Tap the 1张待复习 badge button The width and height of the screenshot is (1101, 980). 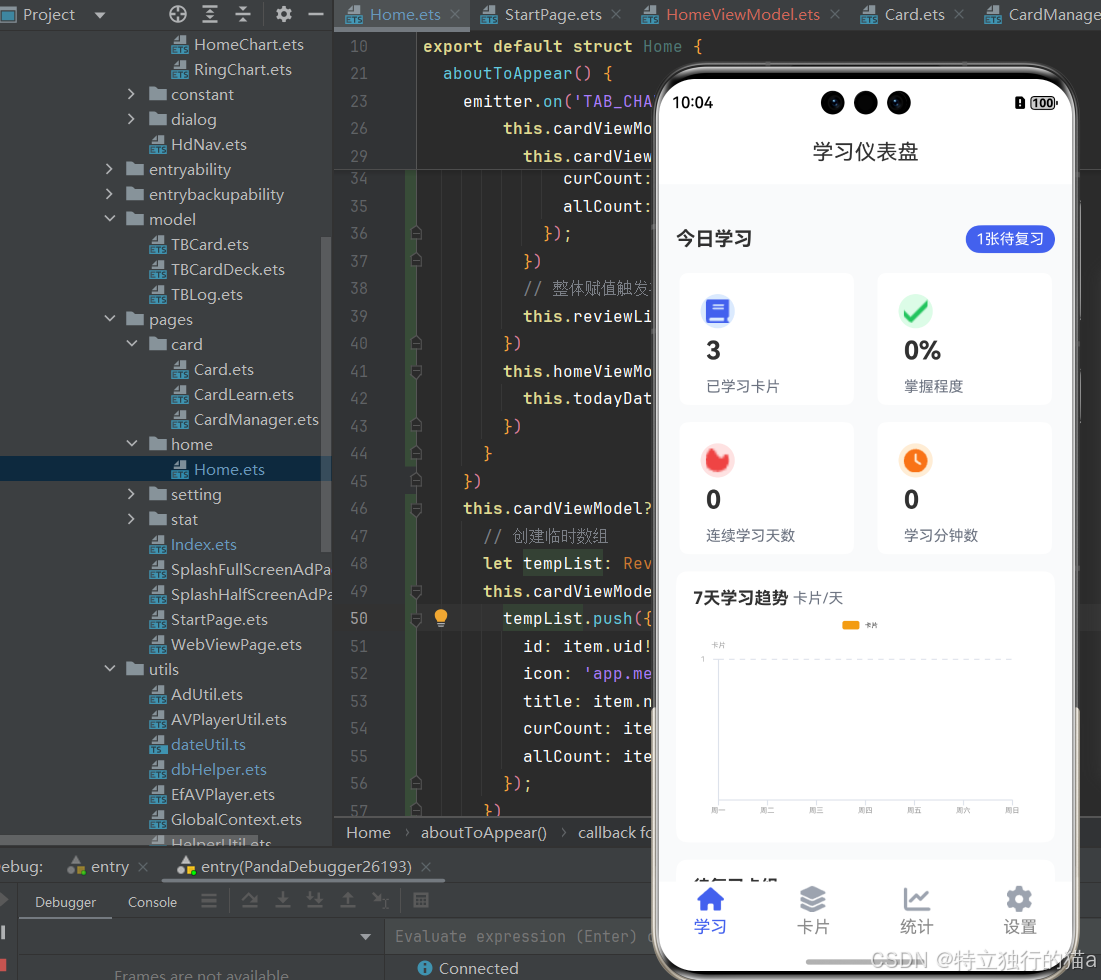(x=1010, y=239)
